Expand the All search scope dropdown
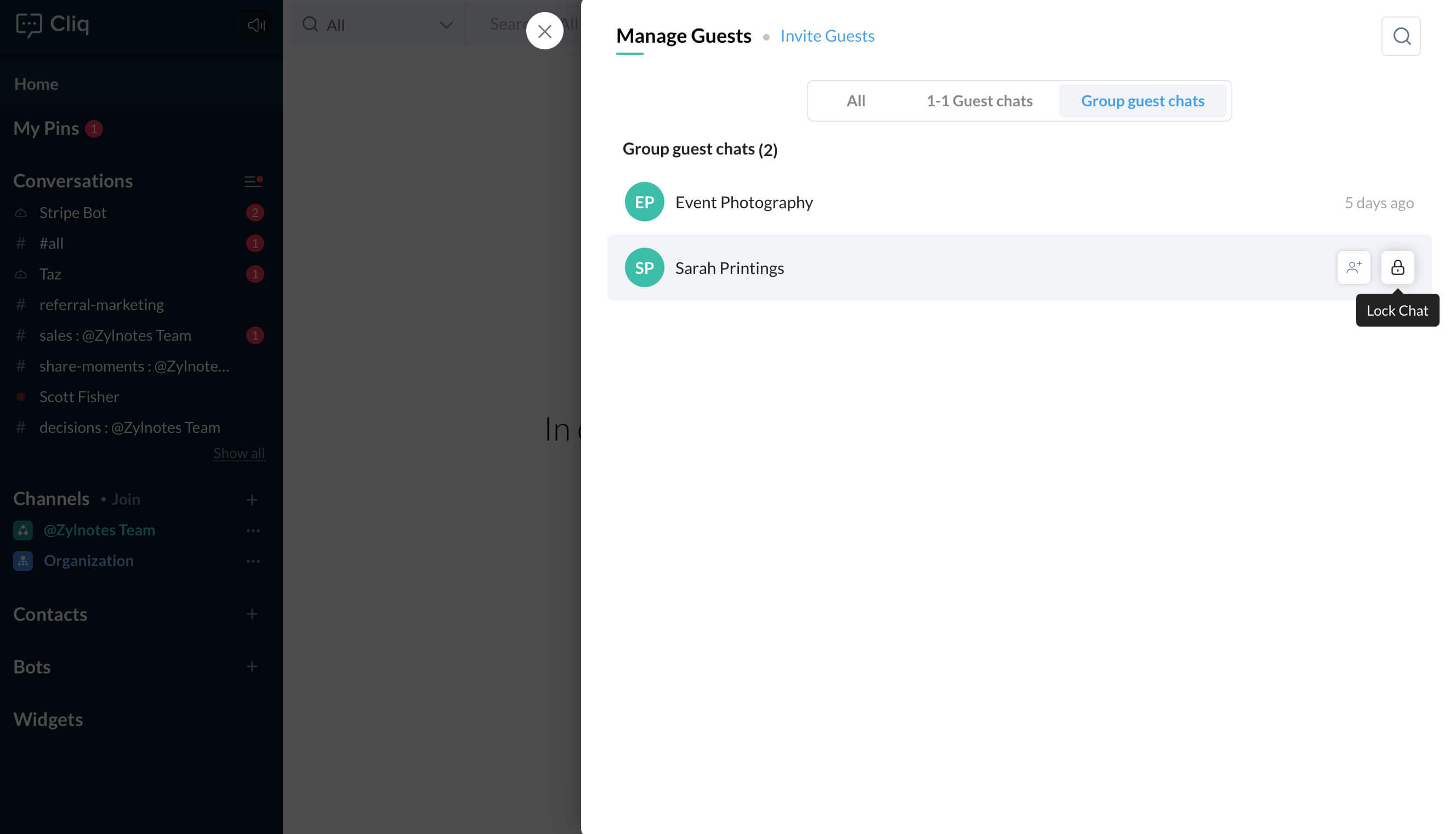1456x834 pixels. pyautogui.click(x=446, y=25)
